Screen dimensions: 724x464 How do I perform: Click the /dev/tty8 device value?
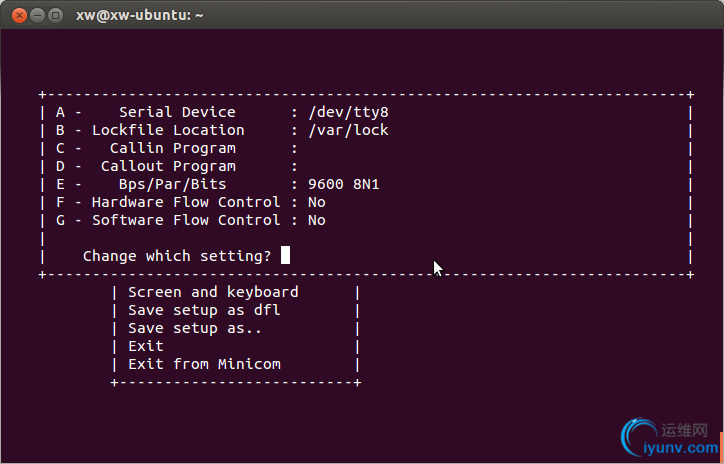click(x=348, y=112)
